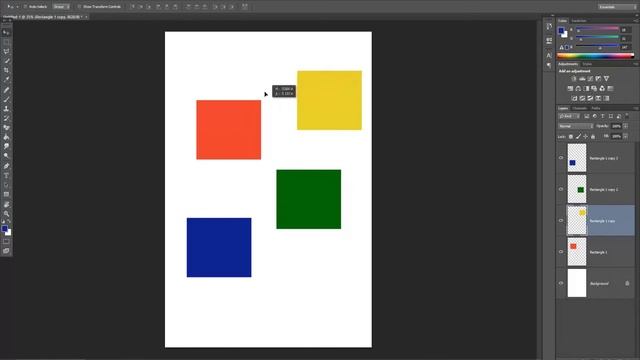
Task: Hide the Rectangle 1 copy 3 layer
Action: 561,158
